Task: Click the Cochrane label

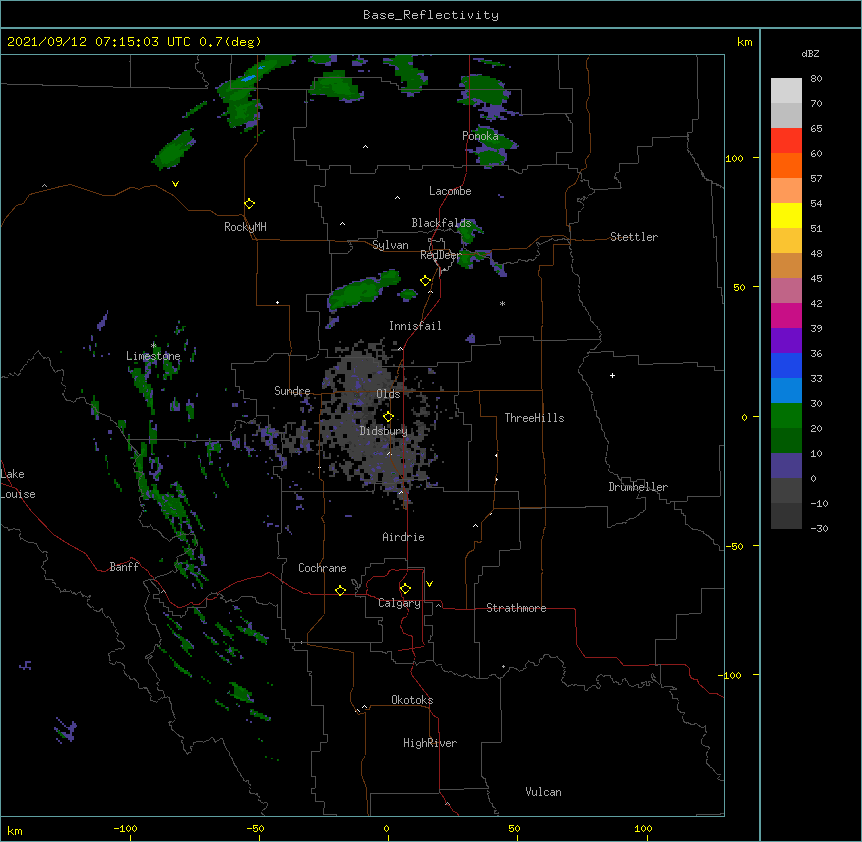Action: pyautogui.click(x=322, y=568)
